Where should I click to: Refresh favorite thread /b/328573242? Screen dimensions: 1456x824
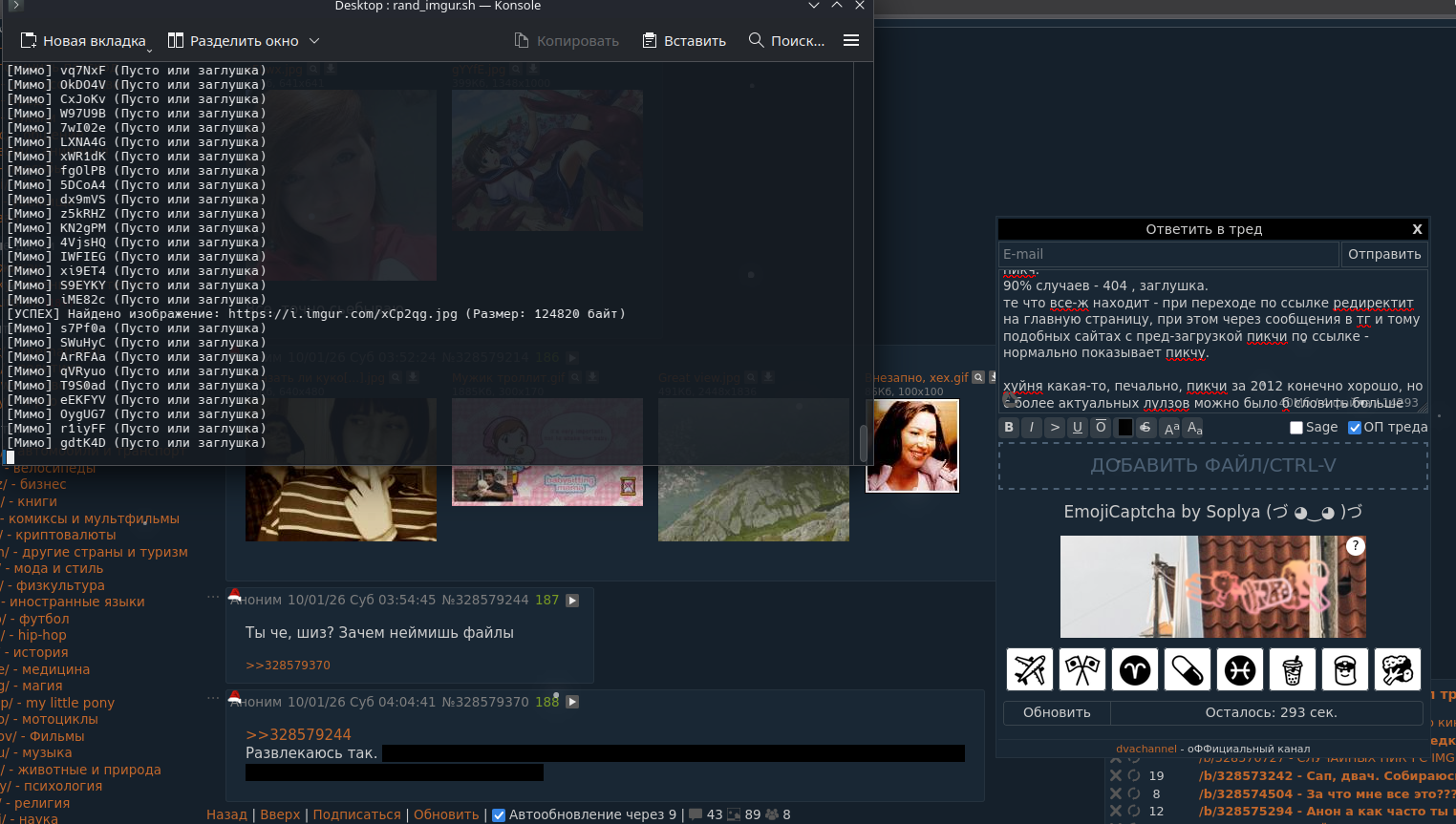1134,775
